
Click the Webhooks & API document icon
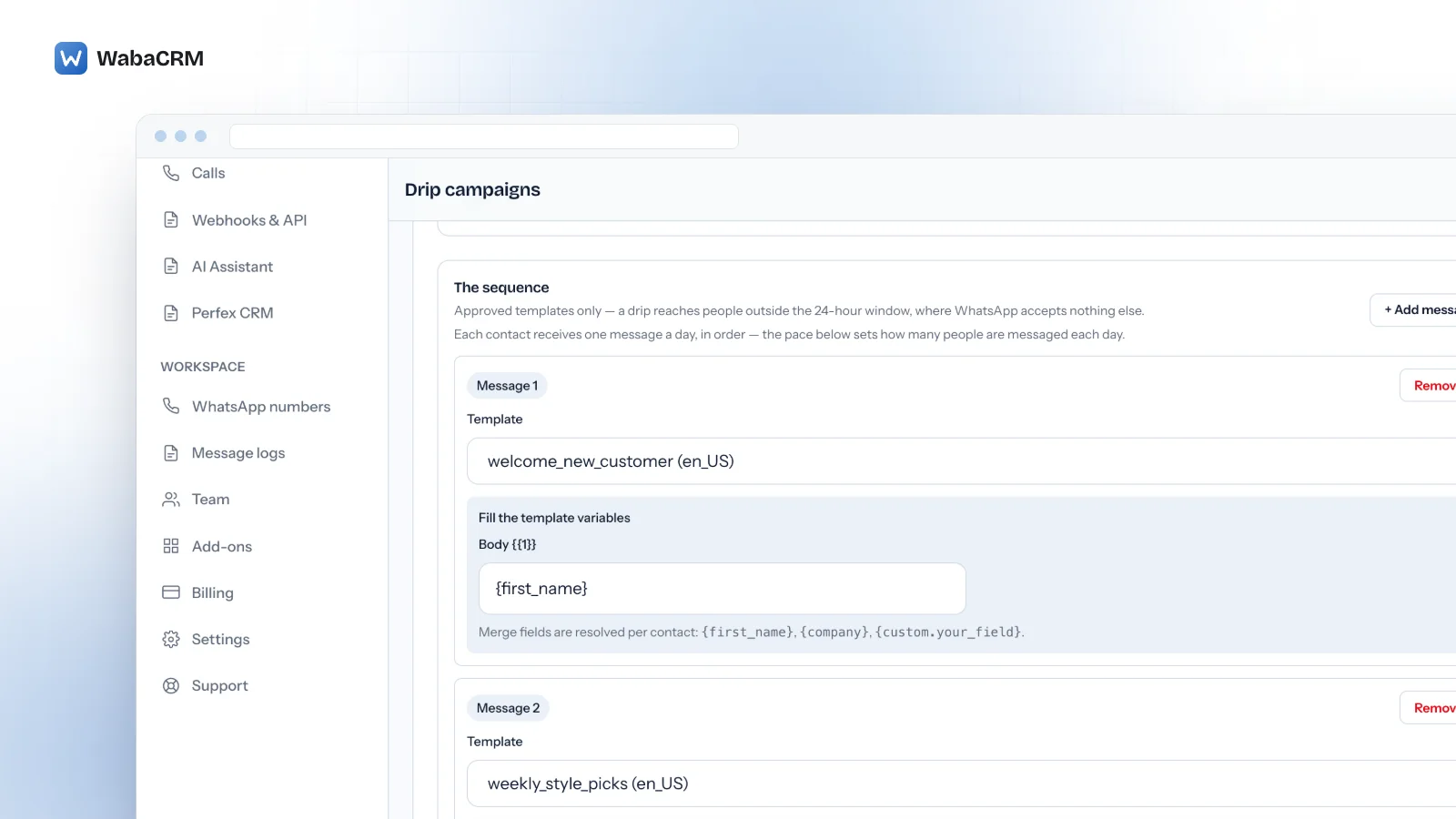click(171, 219)
